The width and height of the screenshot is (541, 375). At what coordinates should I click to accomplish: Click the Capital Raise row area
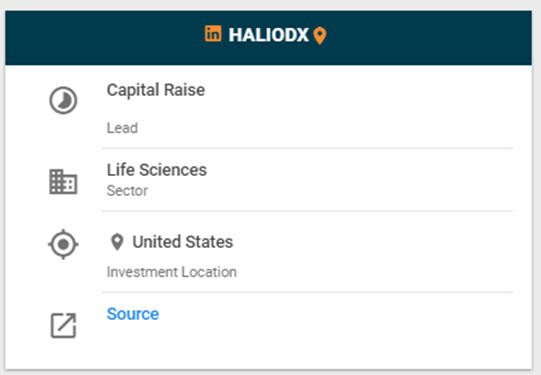tap(268, 107)
